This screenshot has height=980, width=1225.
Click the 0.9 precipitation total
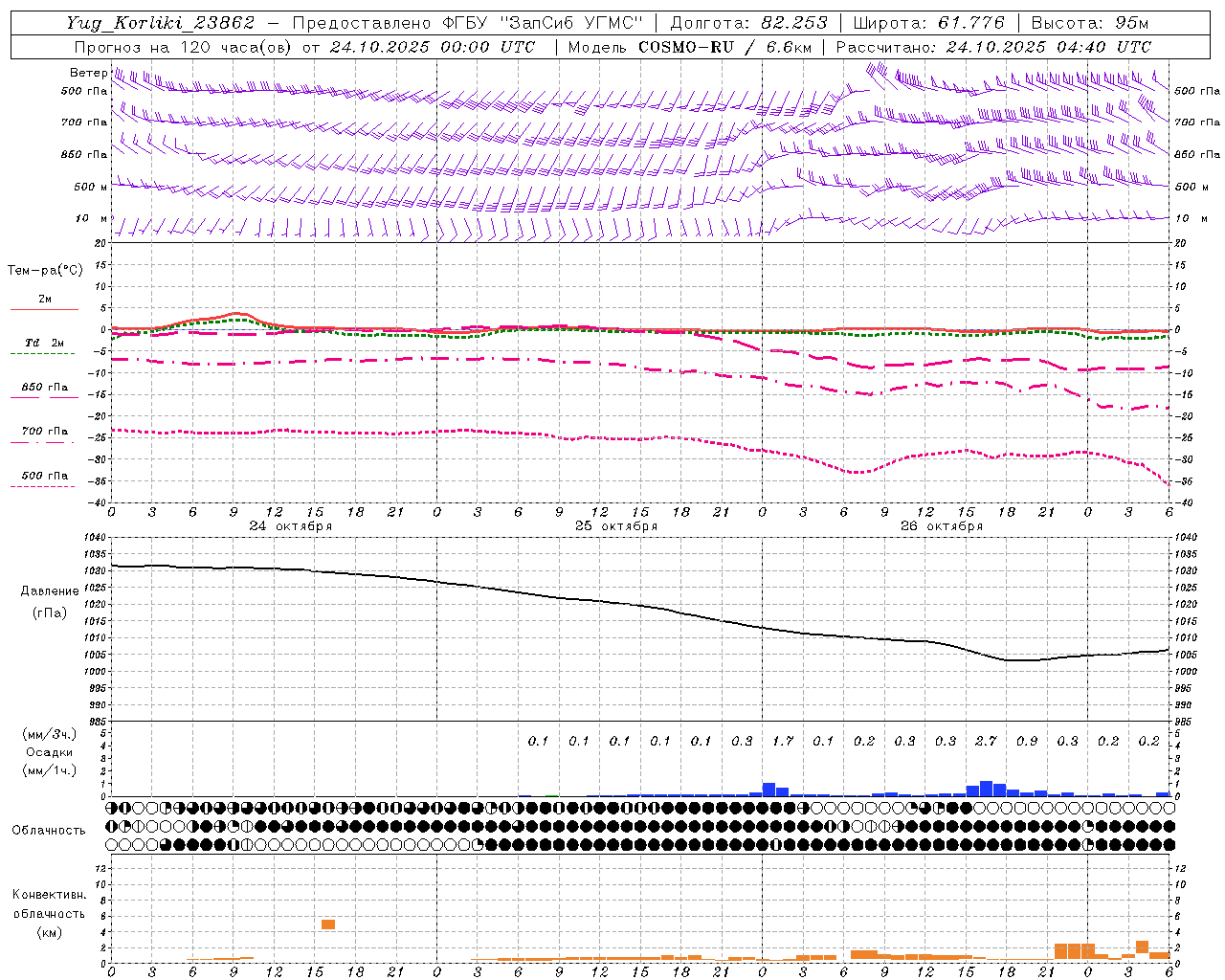pyautogui.click(x=1027, y=742)
